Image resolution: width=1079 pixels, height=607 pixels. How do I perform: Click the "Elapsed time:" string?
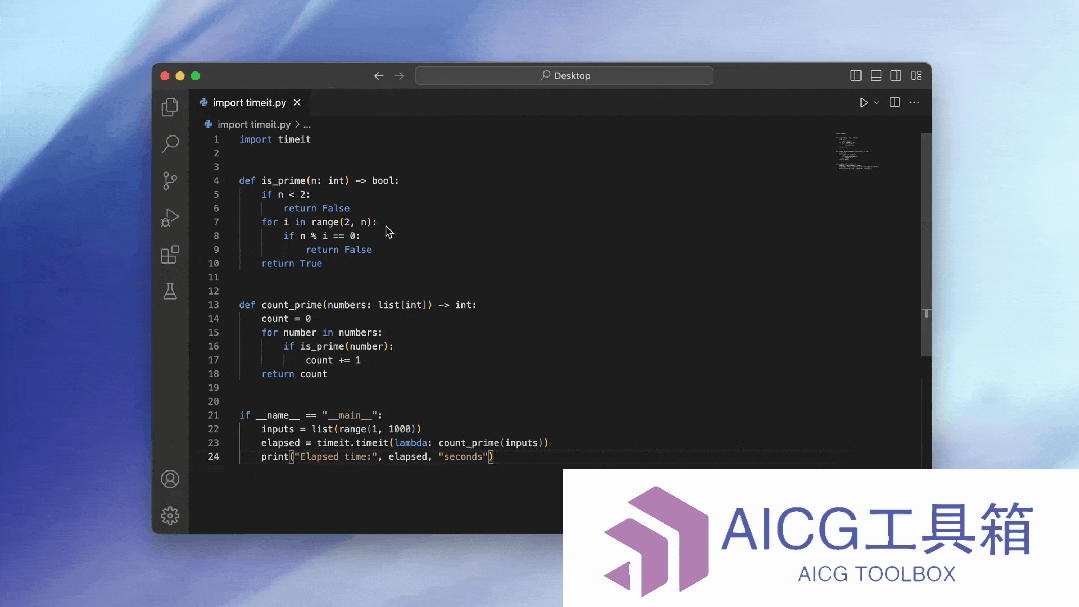[x=334, y=456]
